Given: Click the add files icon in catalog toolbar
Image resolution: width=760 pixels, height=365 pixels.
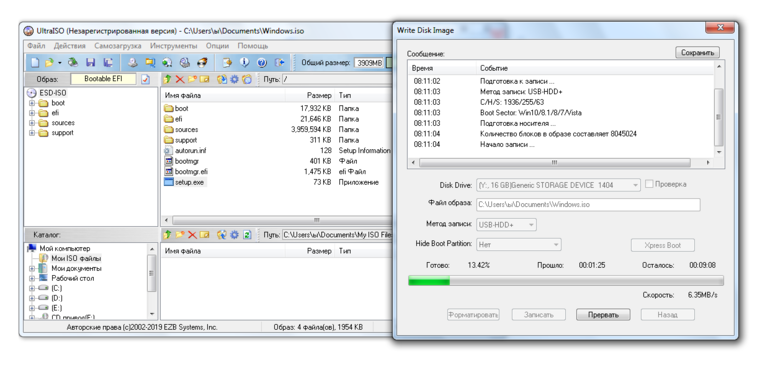Looking at the screenshot, I should 222,235.
